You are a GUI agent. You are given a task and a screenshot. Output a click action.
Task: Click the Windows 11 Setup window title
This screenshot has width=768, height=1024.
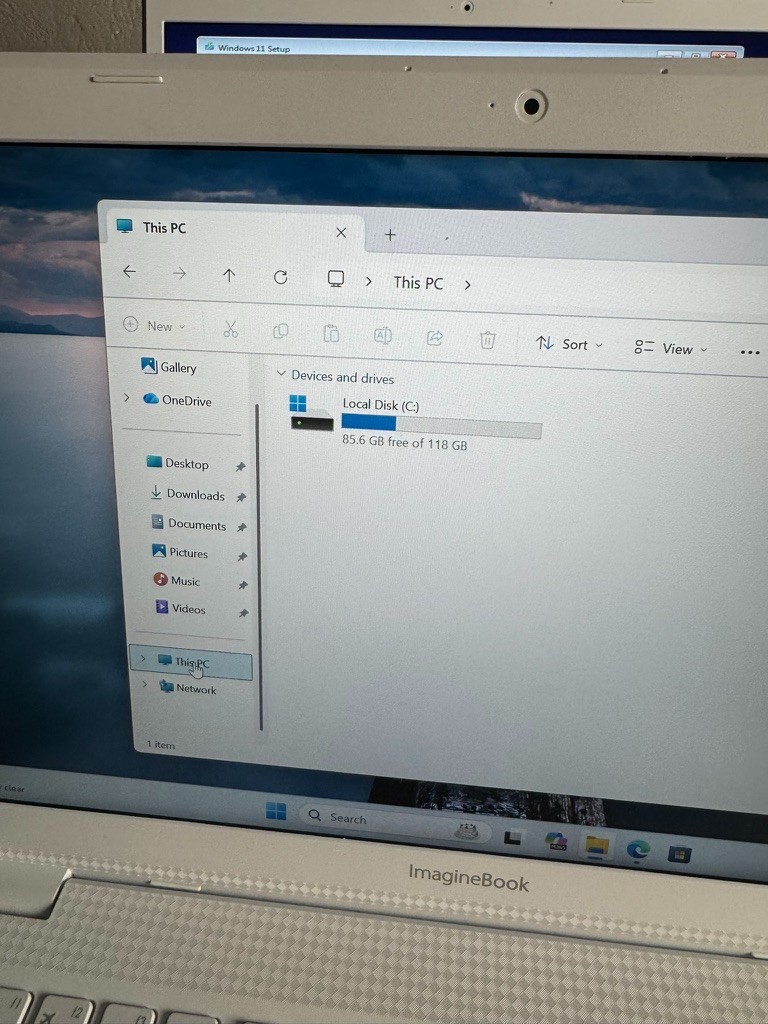[x=254, y=48]
